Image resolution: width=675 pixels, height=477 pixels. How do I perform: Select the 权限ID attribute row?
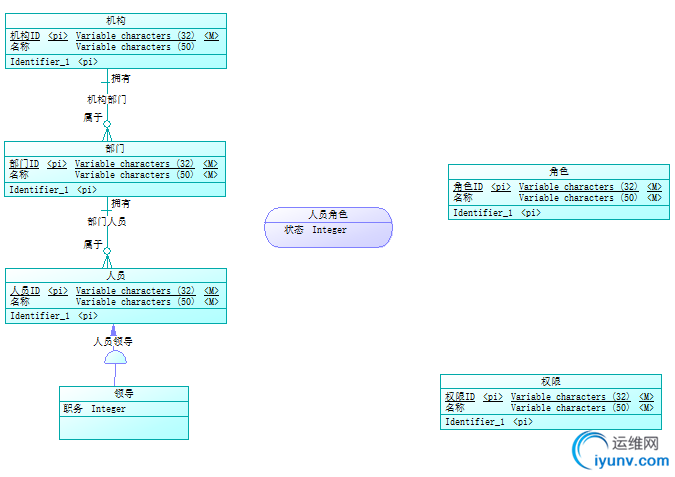[550, 396]
